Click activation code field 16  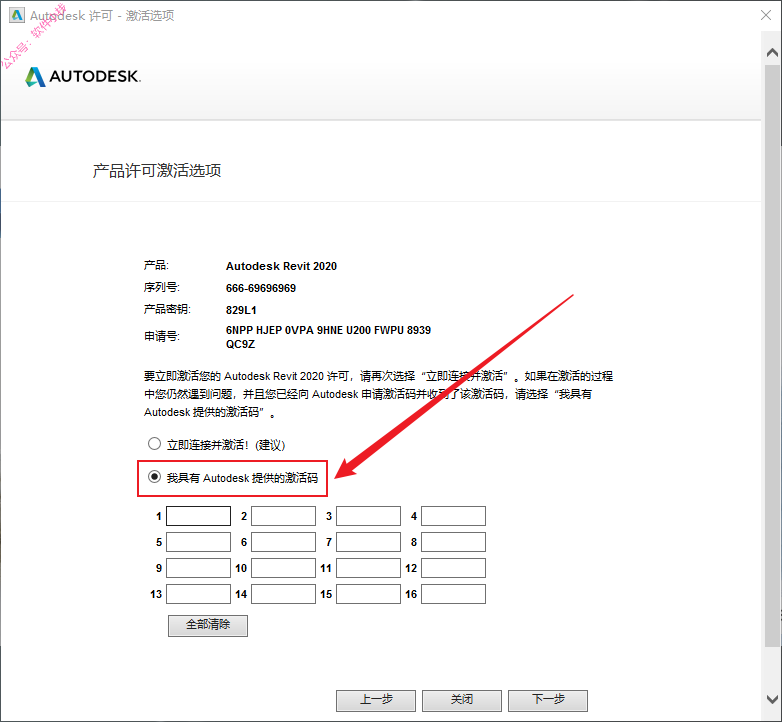pyautogui.click(x=453, y=594)
